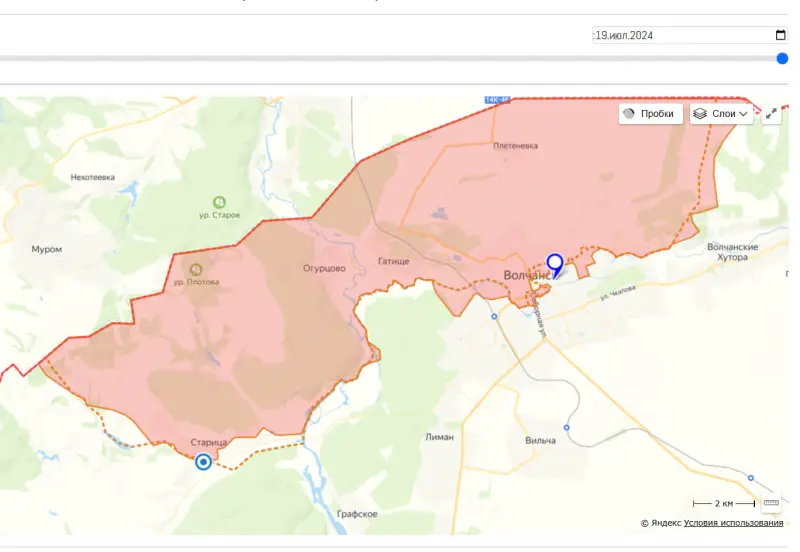The height and width of the screenshot is (552, 800).
Task: Click the Волчанские Хутора label
Action: (732, 251)
